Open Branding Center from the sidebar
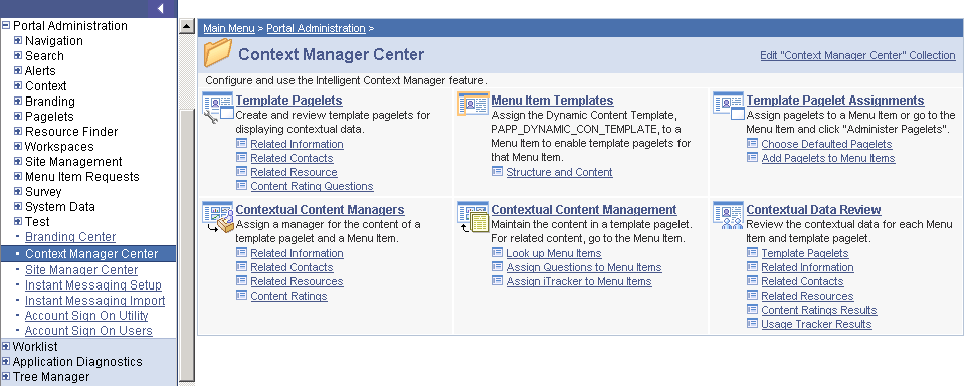Viewport: 970px width, 386px height. point(71,237)
